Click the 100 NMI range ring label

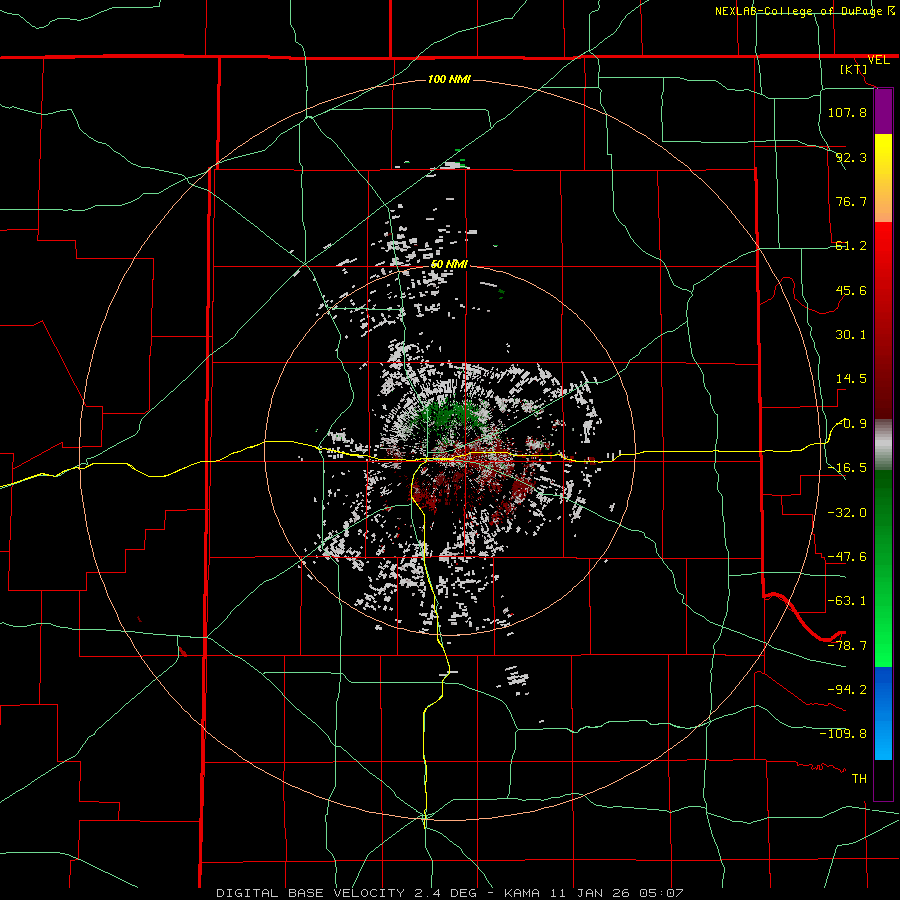449,79
